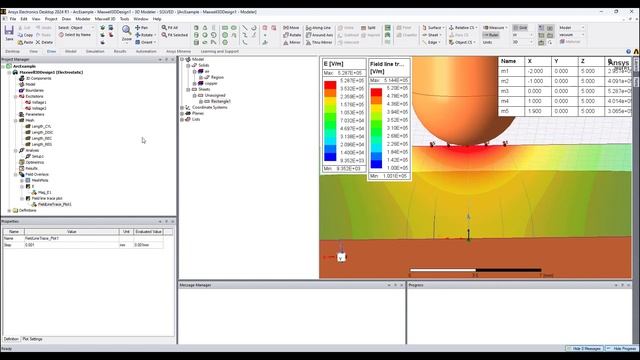Expand the Planes node in model tree
Viewport: 640px width, 360px height.
tap(182, 113)
